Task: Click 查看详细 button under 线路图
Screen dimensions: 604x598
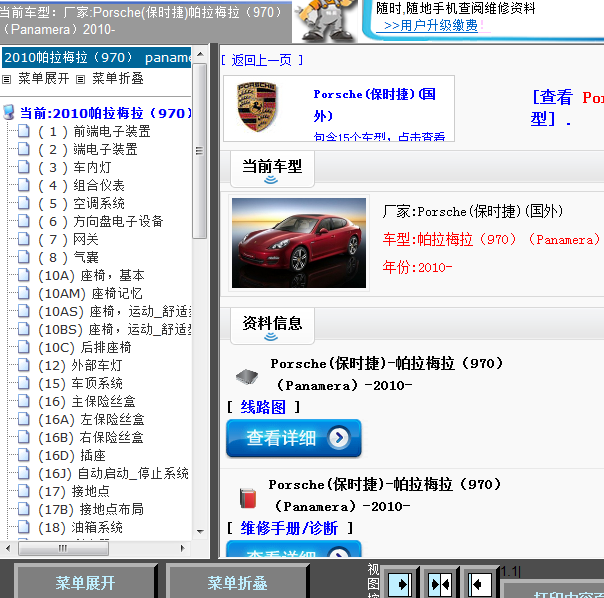Action: point(294,438)
